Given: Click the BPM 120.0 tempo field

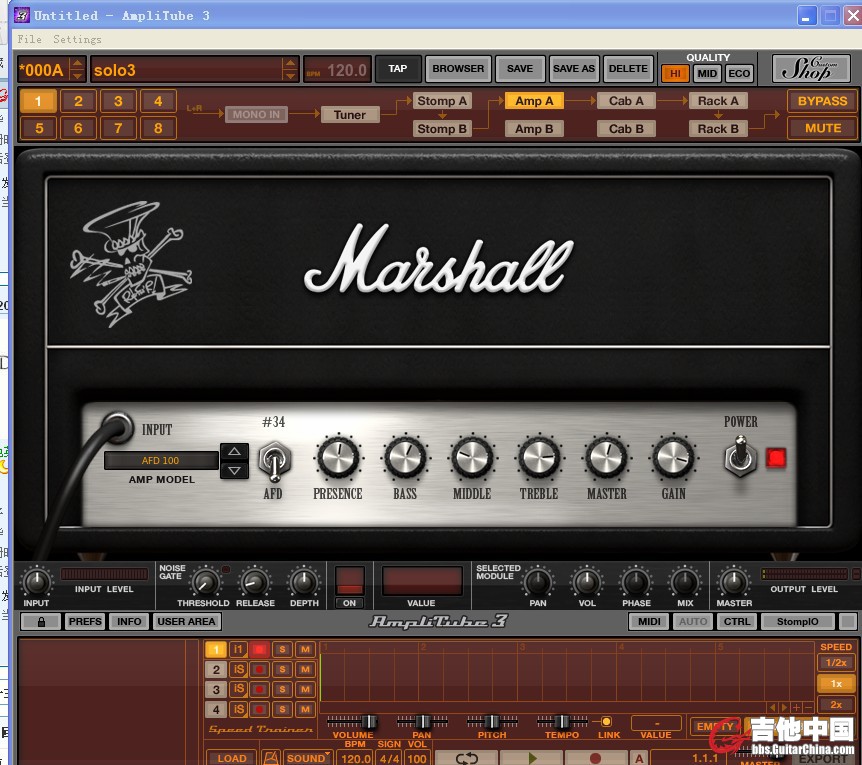Looking at the screenshot, I should tap(338, 70).
